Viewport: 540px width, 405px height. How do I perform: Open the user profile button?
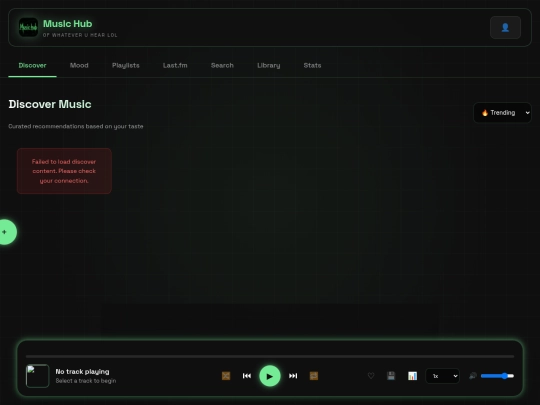click(505, 28)
